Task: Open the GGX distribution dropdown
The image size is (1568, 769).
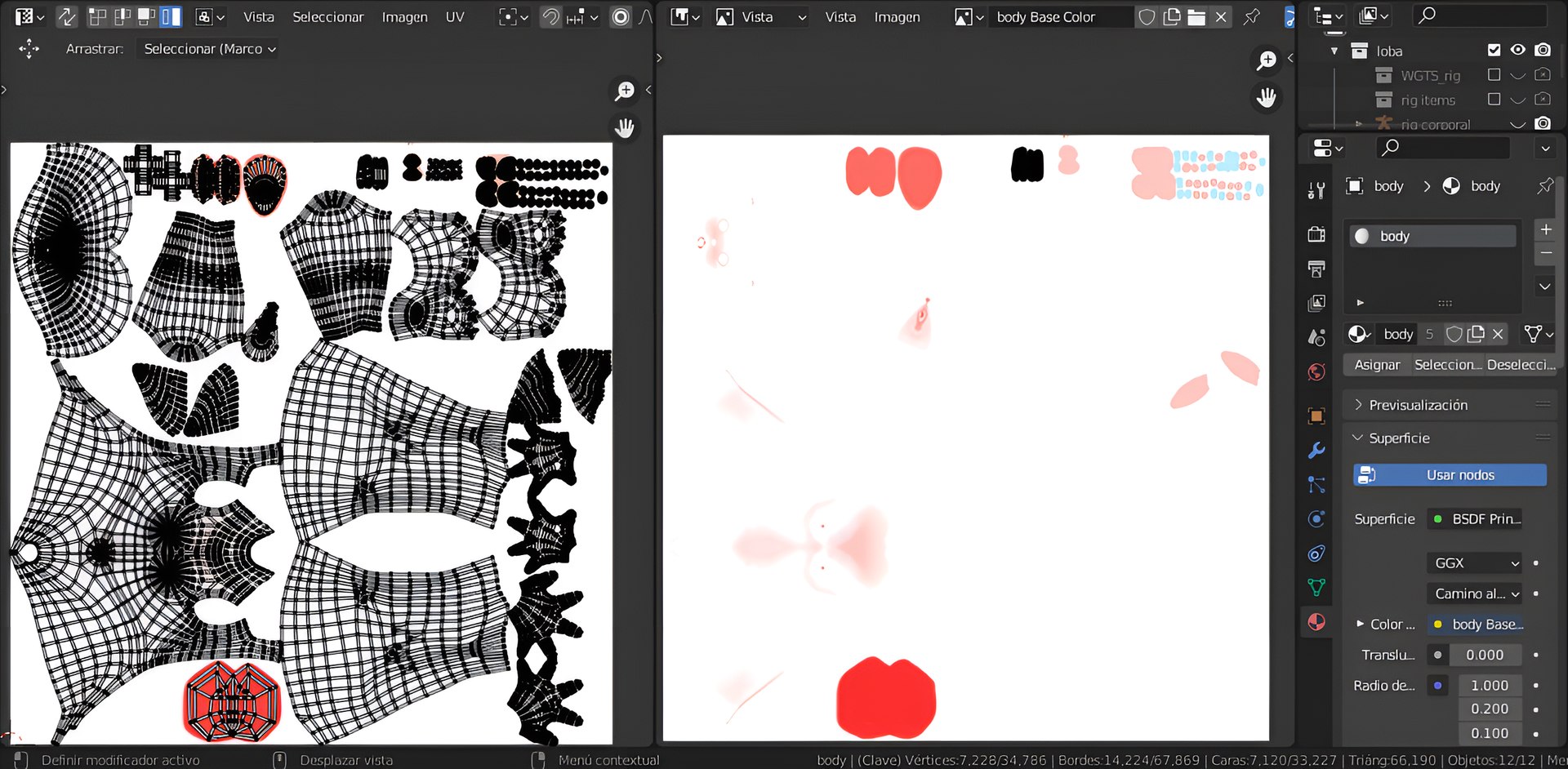Action: [x=1475, y=563]
